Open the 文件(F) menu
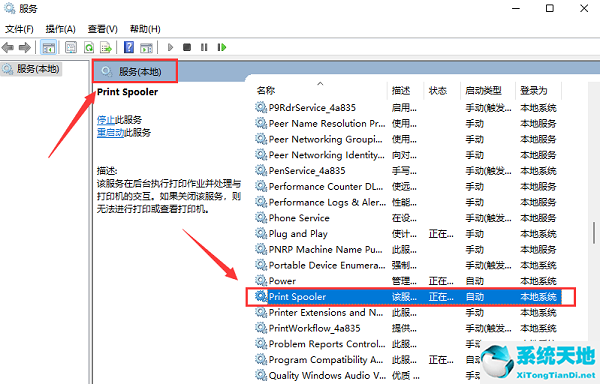The width and height of the screenshot is (600, 384). point(19,29)
